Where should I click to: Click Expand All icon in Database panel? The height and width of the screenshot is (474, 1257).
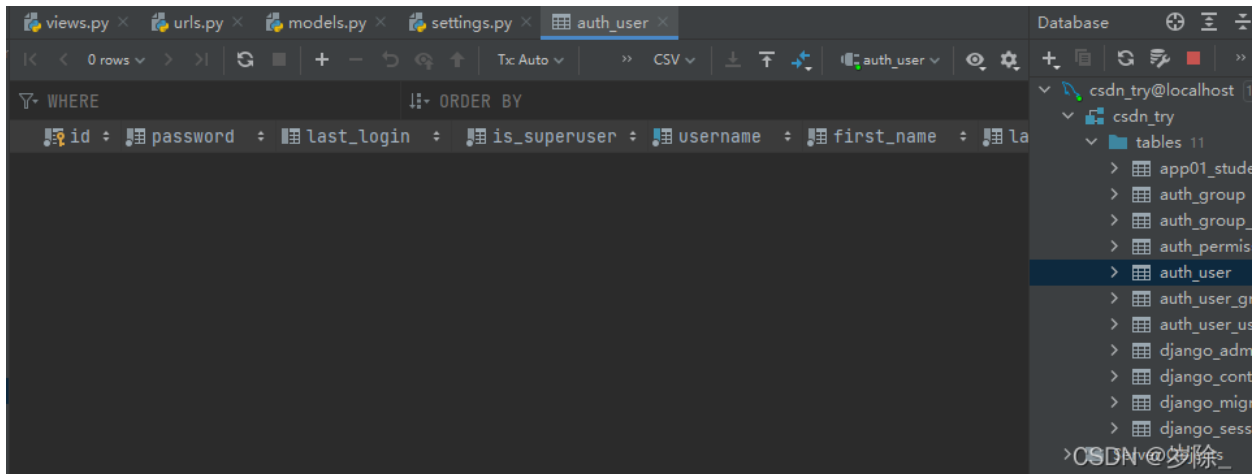1210,22
